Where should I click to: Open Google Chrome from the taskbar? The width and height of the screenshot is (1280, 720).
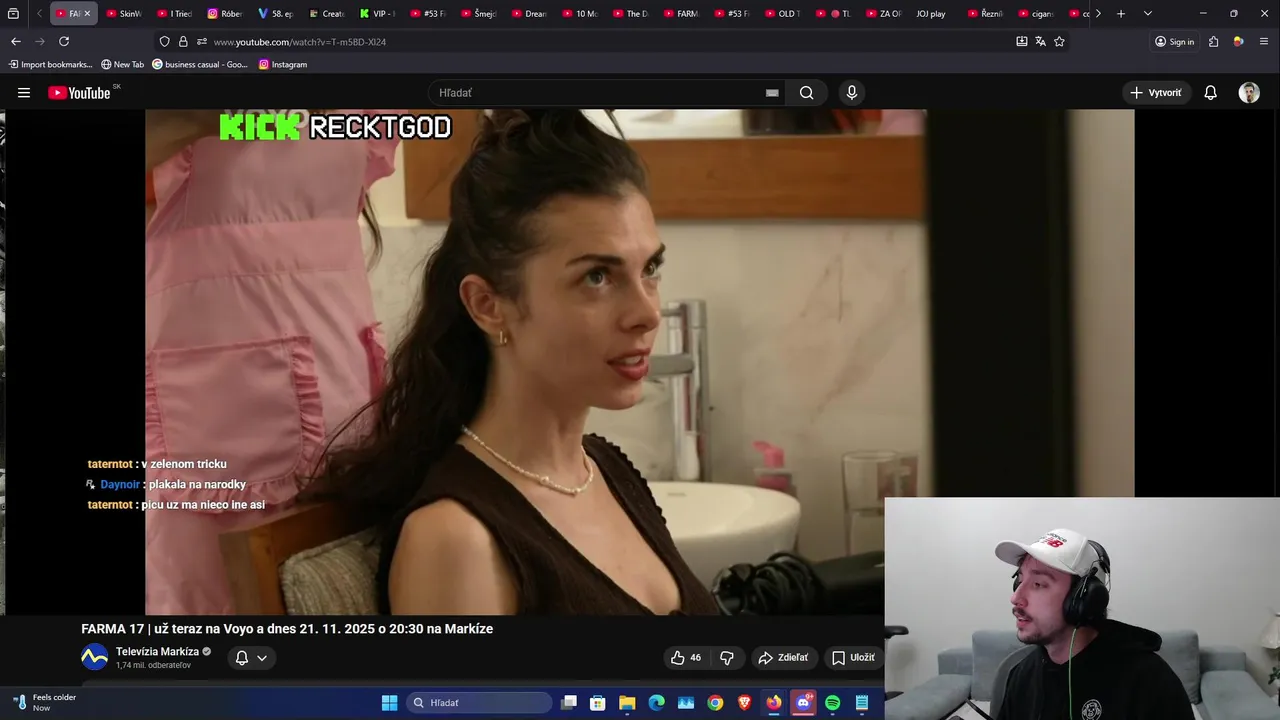[x=715, y=703]
